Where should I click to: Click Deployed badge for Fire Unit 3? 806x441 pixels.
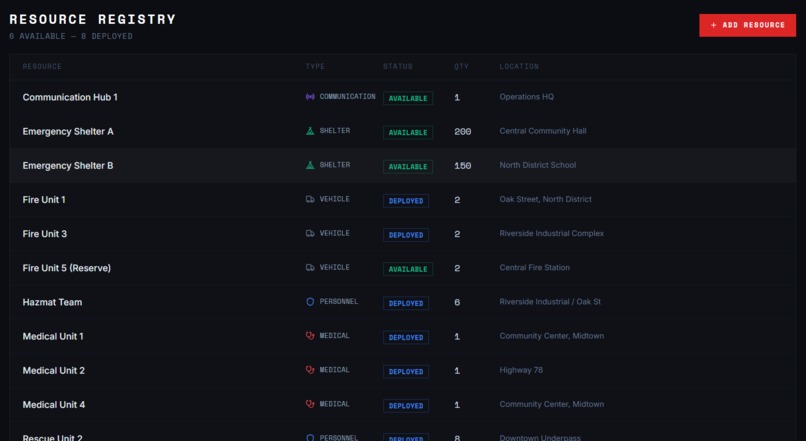406,235
